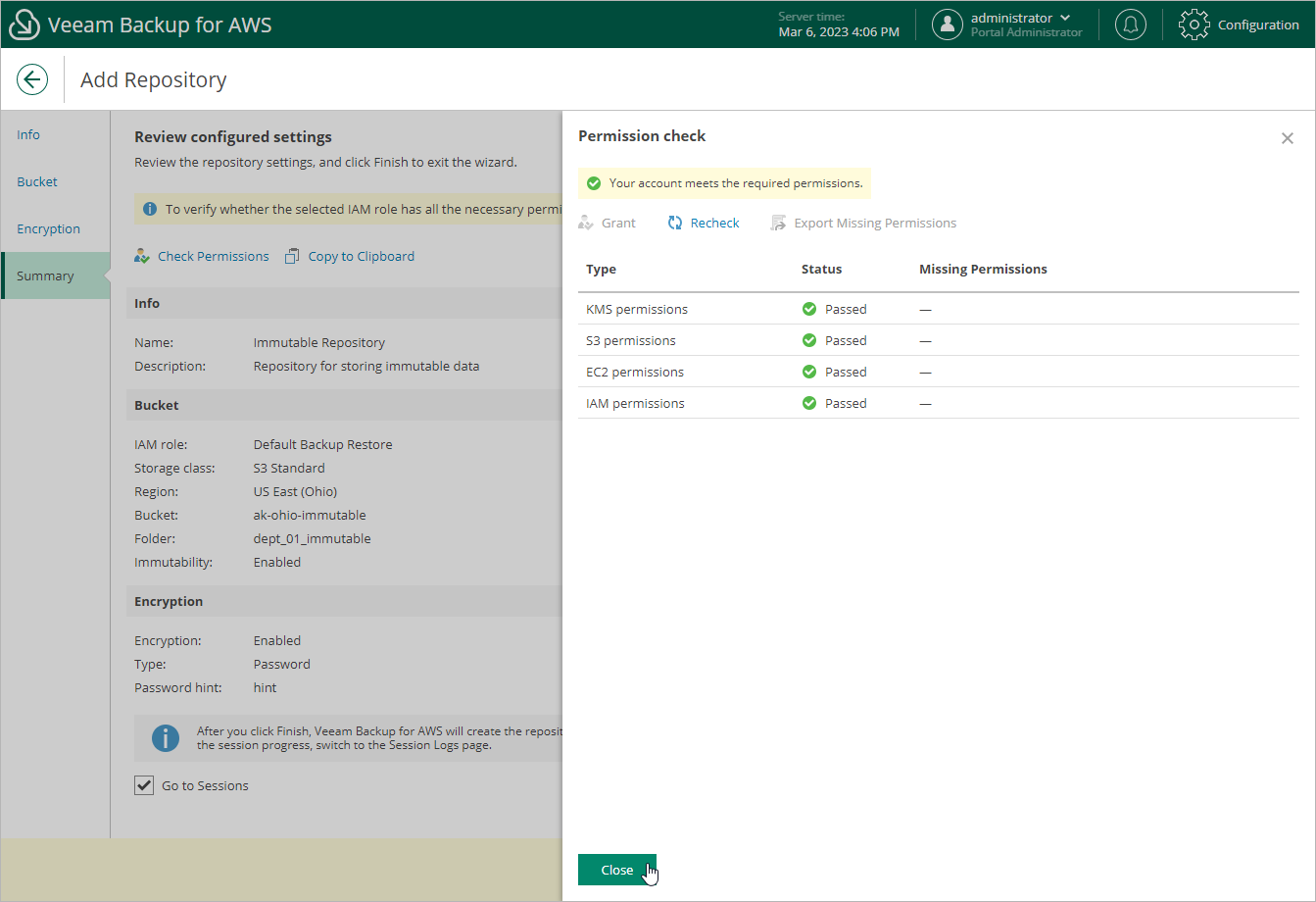Click the Recheck permissions icon
This screenshot has width=1316, height=902.
pyautogui.click(x=674, y=223)
